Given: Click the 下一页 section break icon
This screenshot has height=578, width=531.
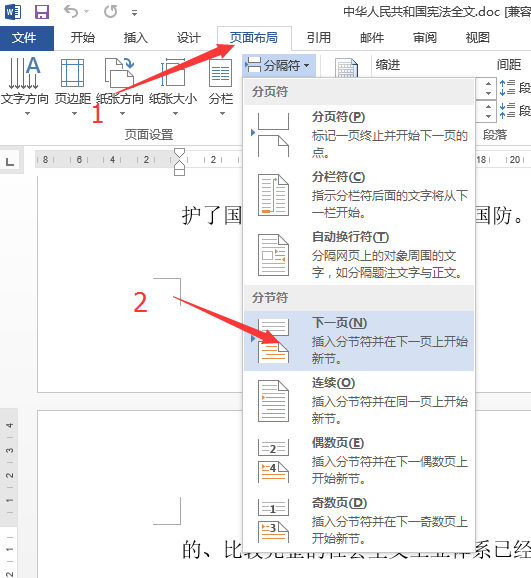Looking at the screenshot, I should click(x=273, y=341).
